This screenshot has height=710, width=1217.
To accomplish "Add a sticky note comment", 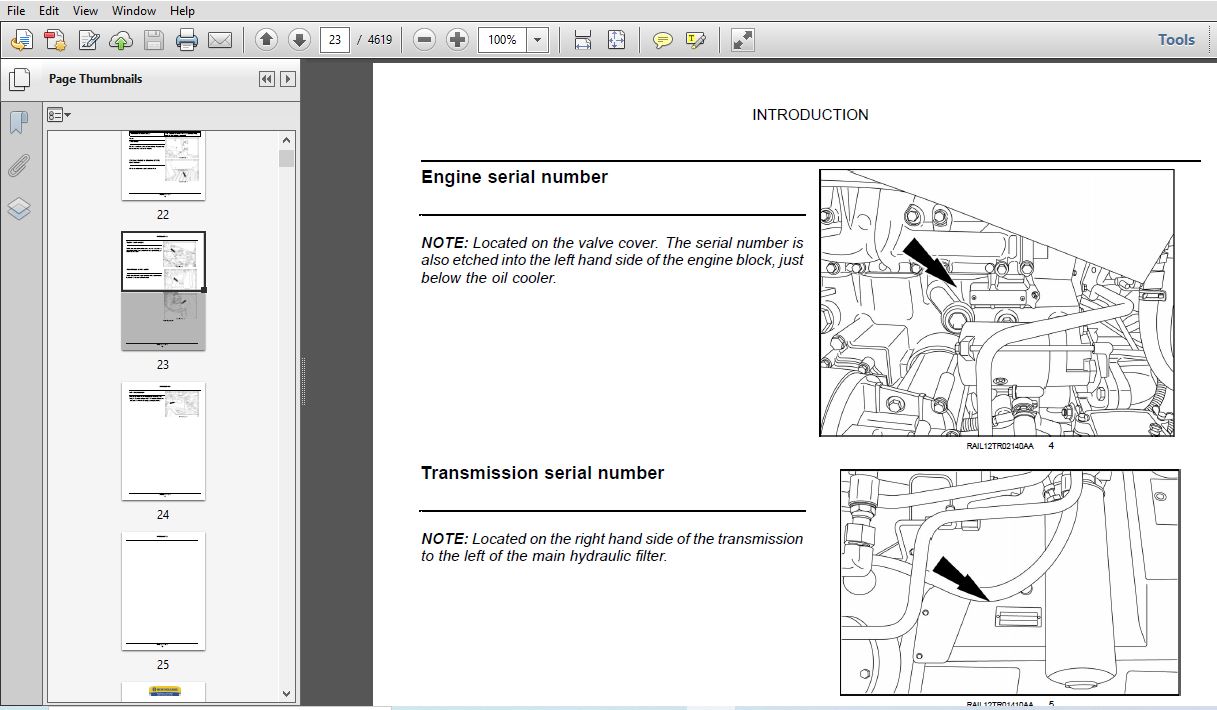I will click(x=662, y=40).
